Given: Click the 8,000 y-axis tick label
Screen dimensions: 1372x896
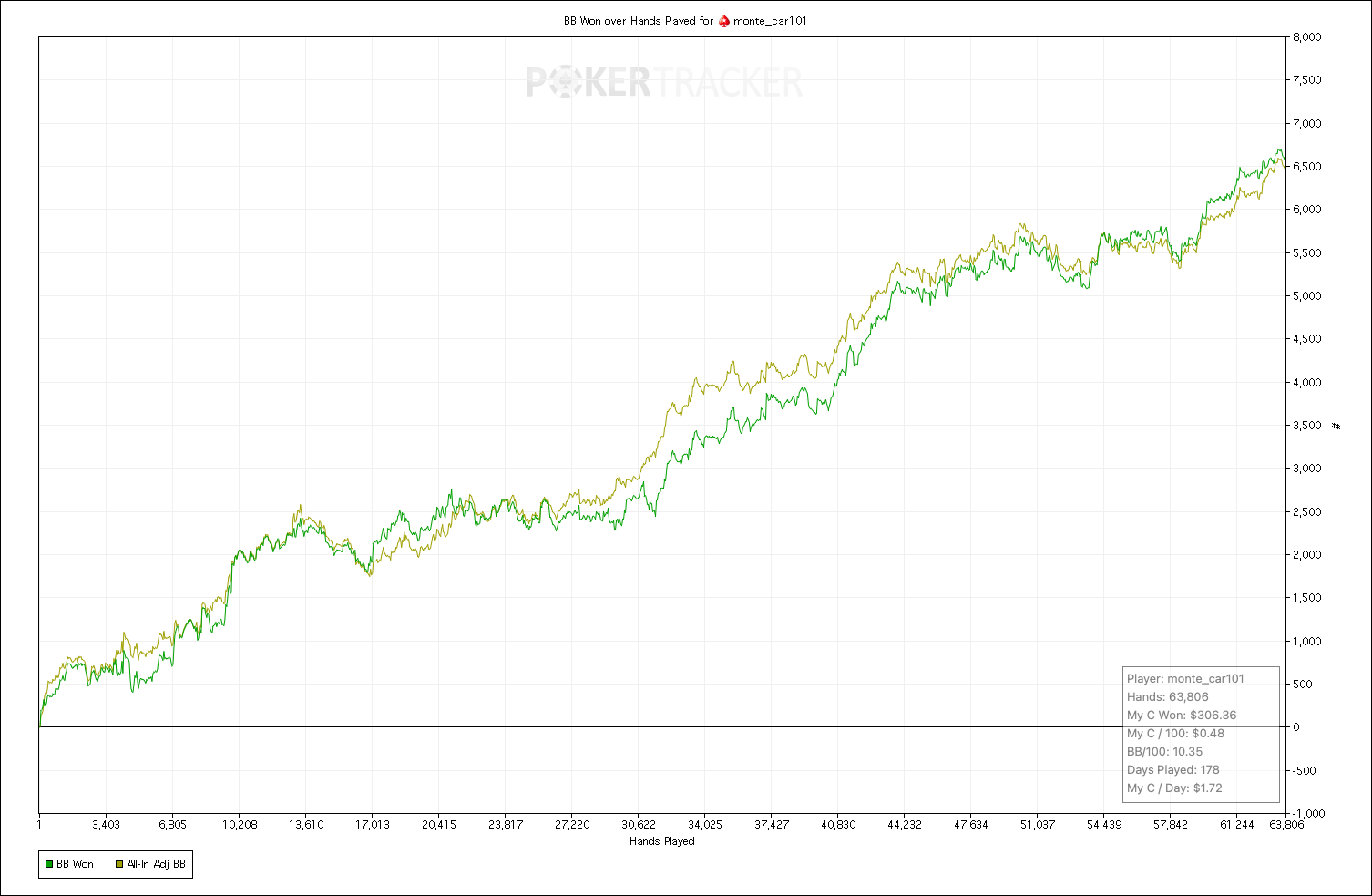Looking at the screenshot, I should [1307, 37].
